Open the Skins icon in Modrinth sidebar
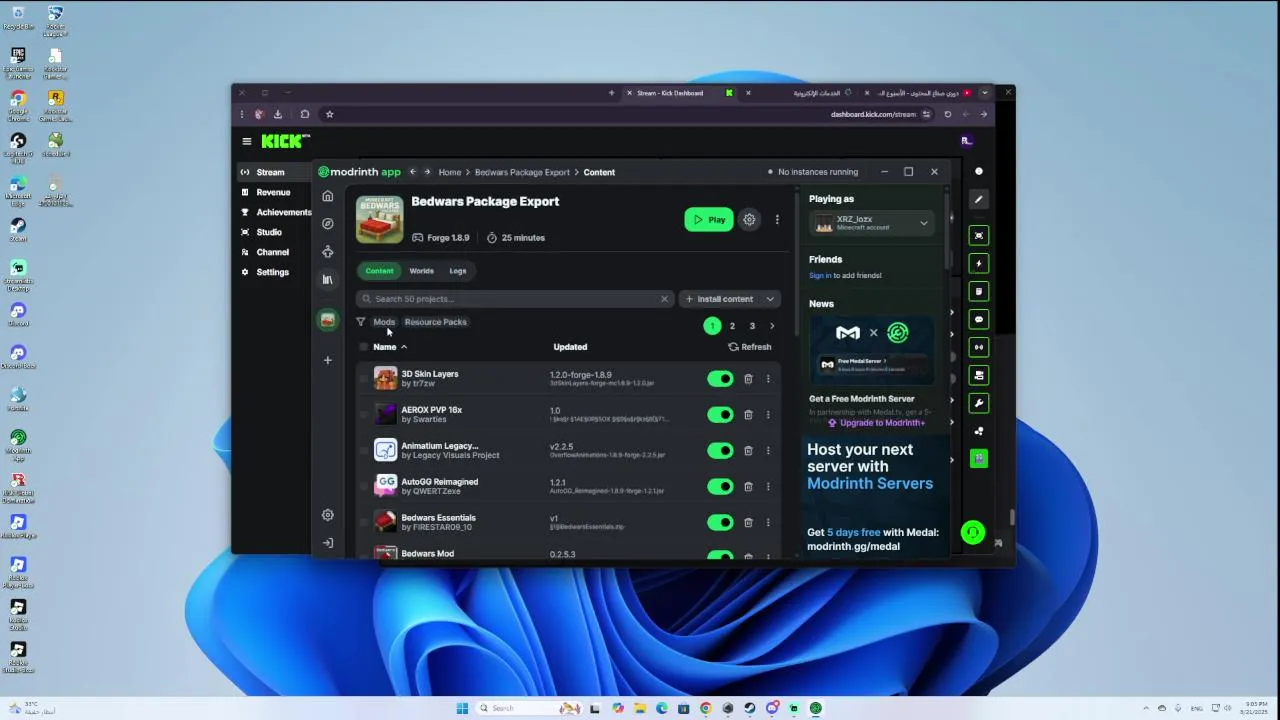 [327, 252]
